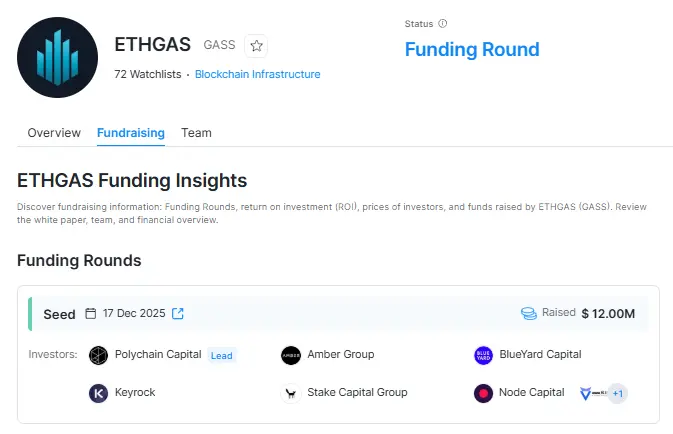Click the Keyrock logo icon
The width and height of the screenshot is (673, 434).
click(98, 393)
